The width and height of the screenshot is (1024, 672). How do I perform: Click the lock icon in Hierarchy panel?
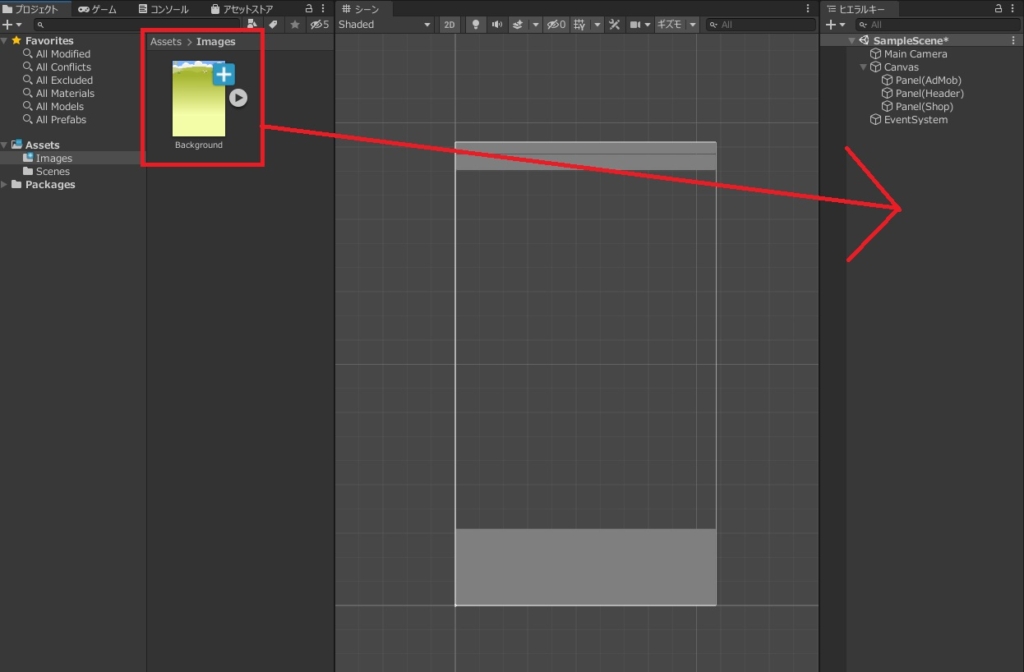[998, 9]
